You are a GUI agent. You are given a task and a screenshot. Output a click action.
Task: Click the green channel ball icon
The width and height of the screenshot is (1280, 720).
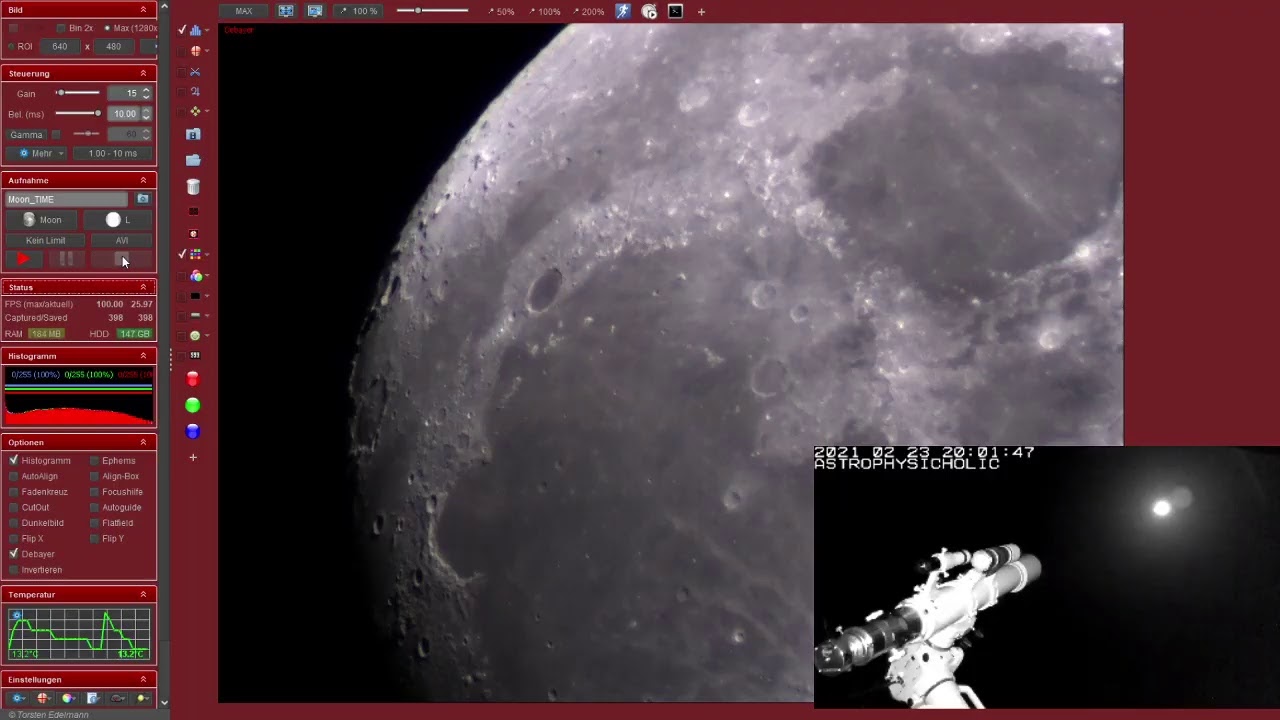193,405
